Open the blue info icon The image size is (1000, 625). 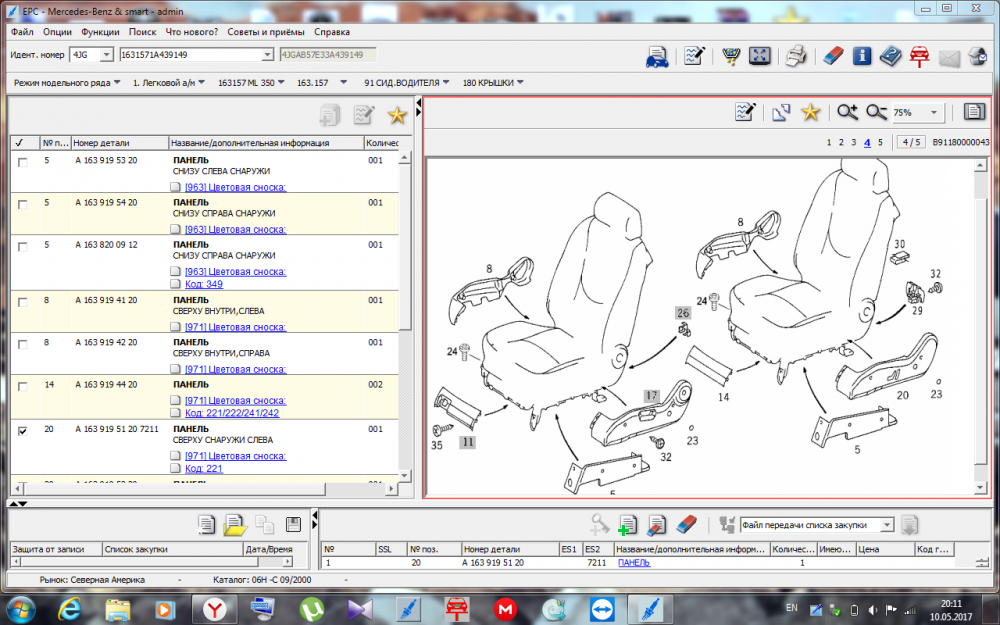[x=861, y=56]
